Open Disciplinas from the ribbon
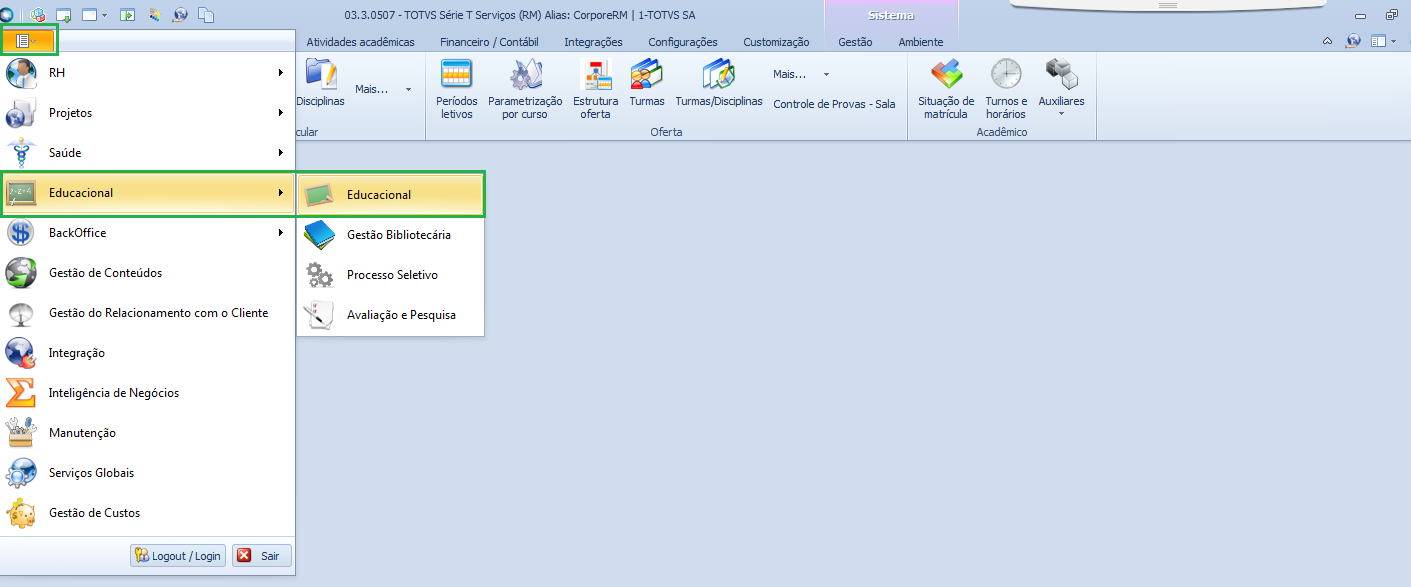 tap(320, 84)
